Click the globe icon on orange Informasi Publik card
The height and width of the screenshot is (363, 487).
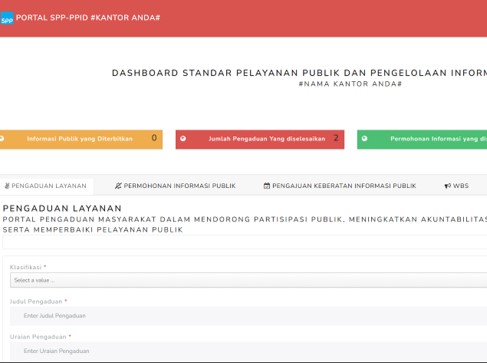click(x=2, y=138)
